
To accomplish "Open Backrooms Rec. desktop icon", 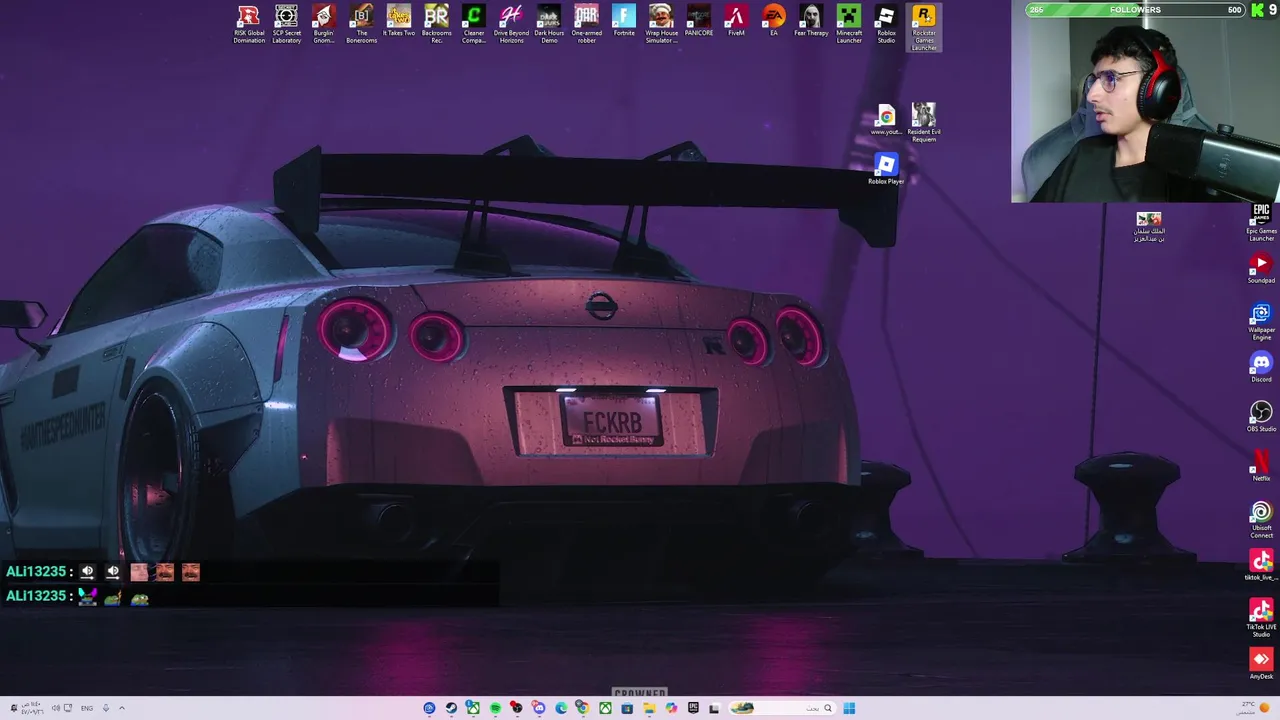I will (436, 24).
